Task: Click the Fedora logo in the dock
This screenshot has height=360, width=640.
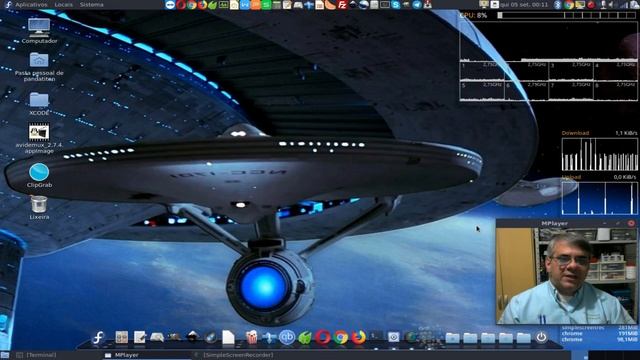Action: pyautogui.click(x=98, y=337)
